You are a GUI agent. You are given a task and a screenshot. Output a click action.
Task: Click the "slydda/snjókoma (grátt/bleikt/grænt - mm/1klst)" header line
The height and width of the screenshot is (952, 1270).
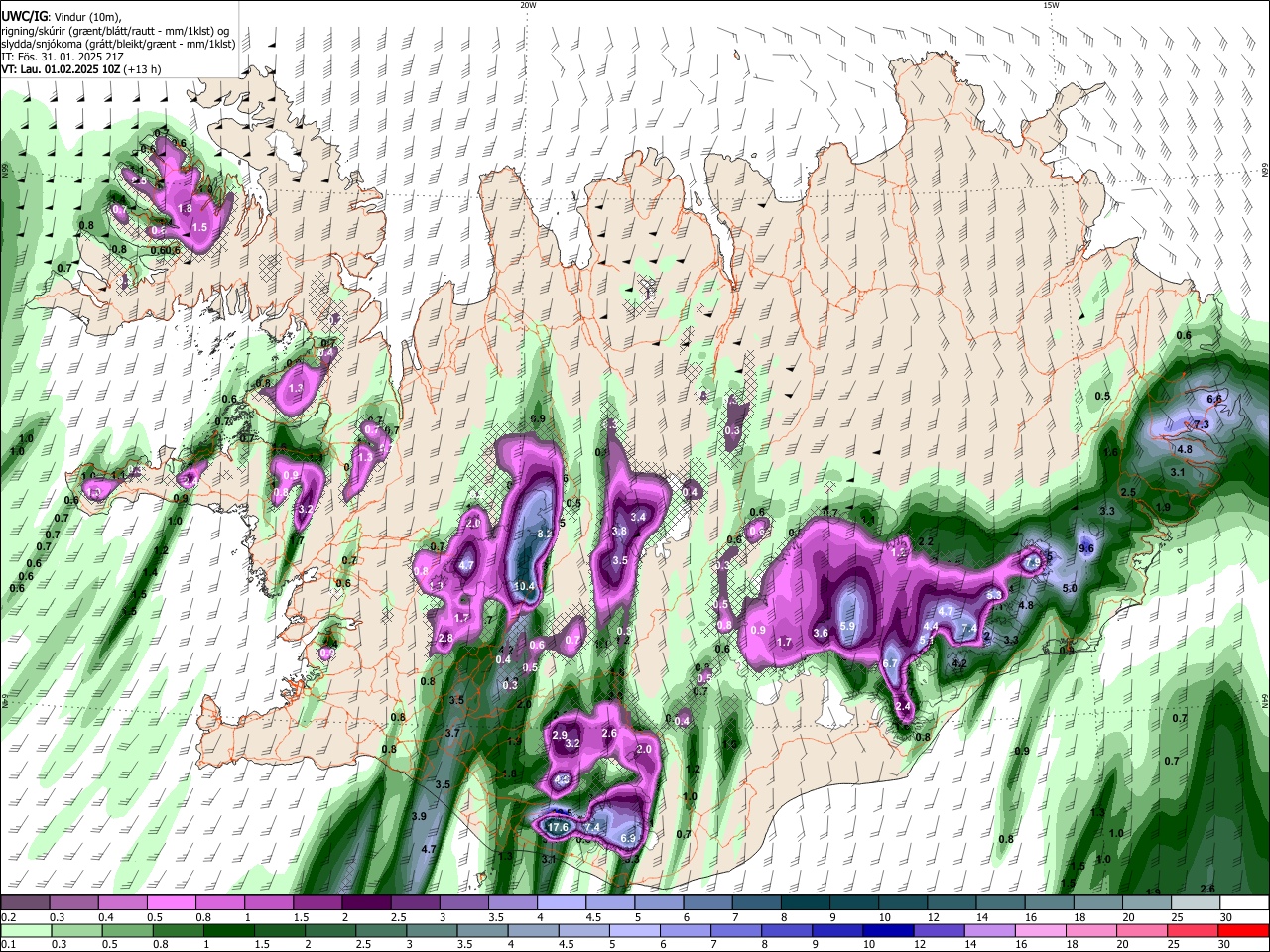click(x=118, y=44)
